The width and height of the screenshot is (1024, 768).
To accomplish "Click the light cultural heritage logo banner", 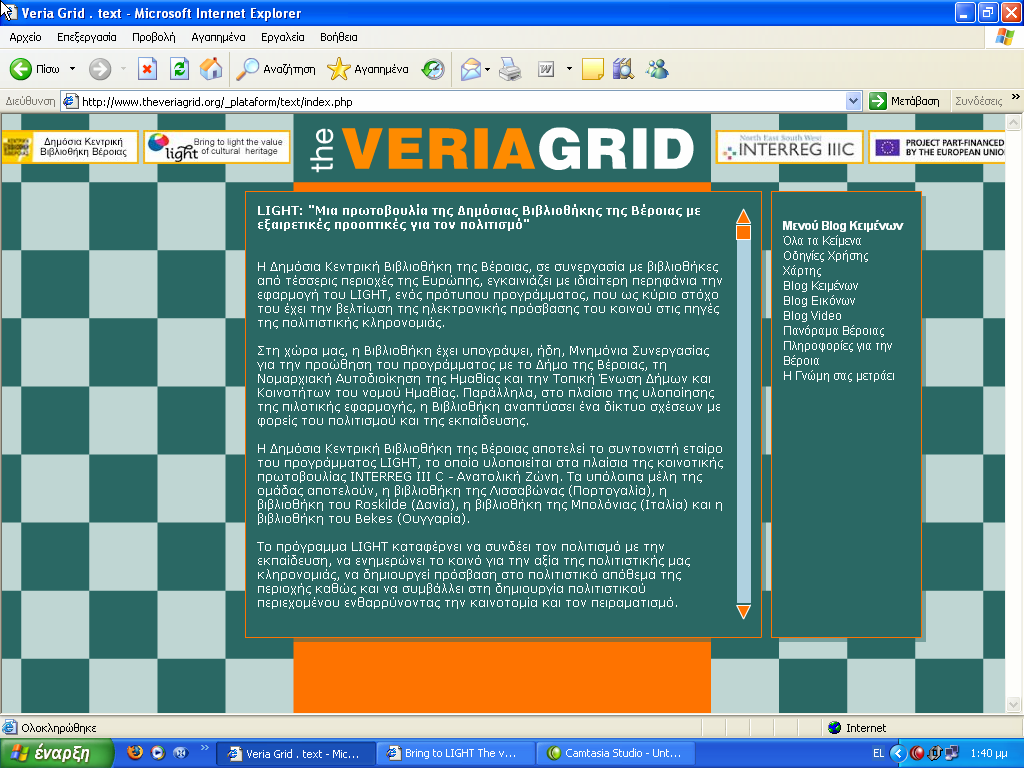I will [217, 147].
